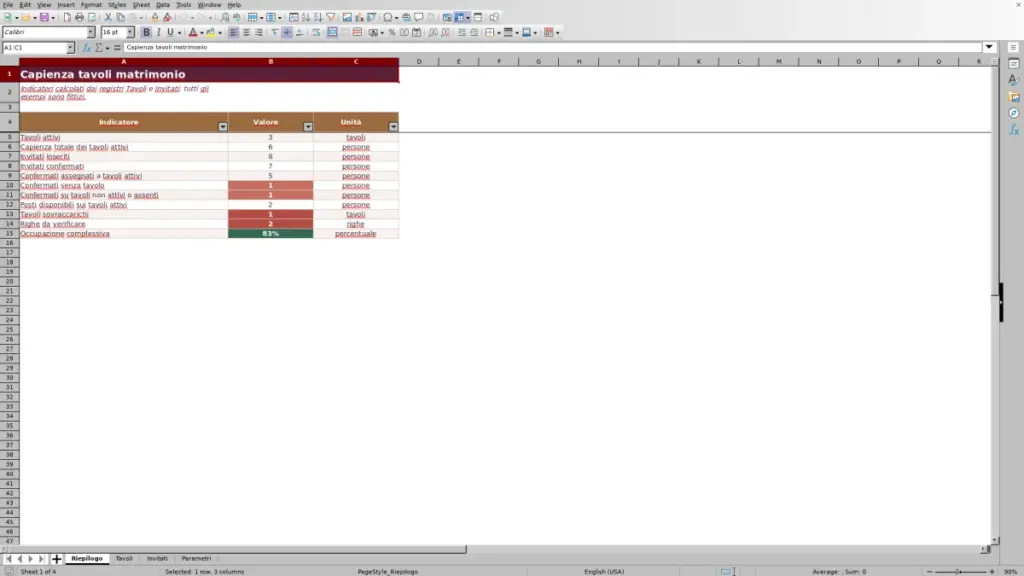Open the sidebar Styles icon
The width and height of the screenshot is (1024, 576).
(1014, 80)
